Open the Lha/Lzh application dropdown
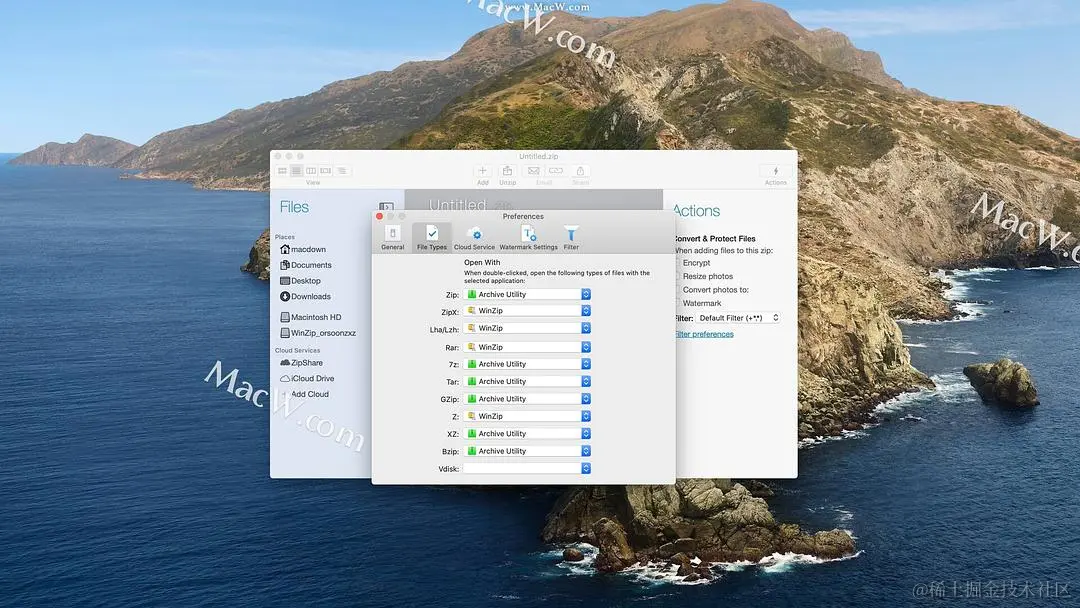Image resolution: width=1080 pixels, height=608 pixels. point(527,328)
